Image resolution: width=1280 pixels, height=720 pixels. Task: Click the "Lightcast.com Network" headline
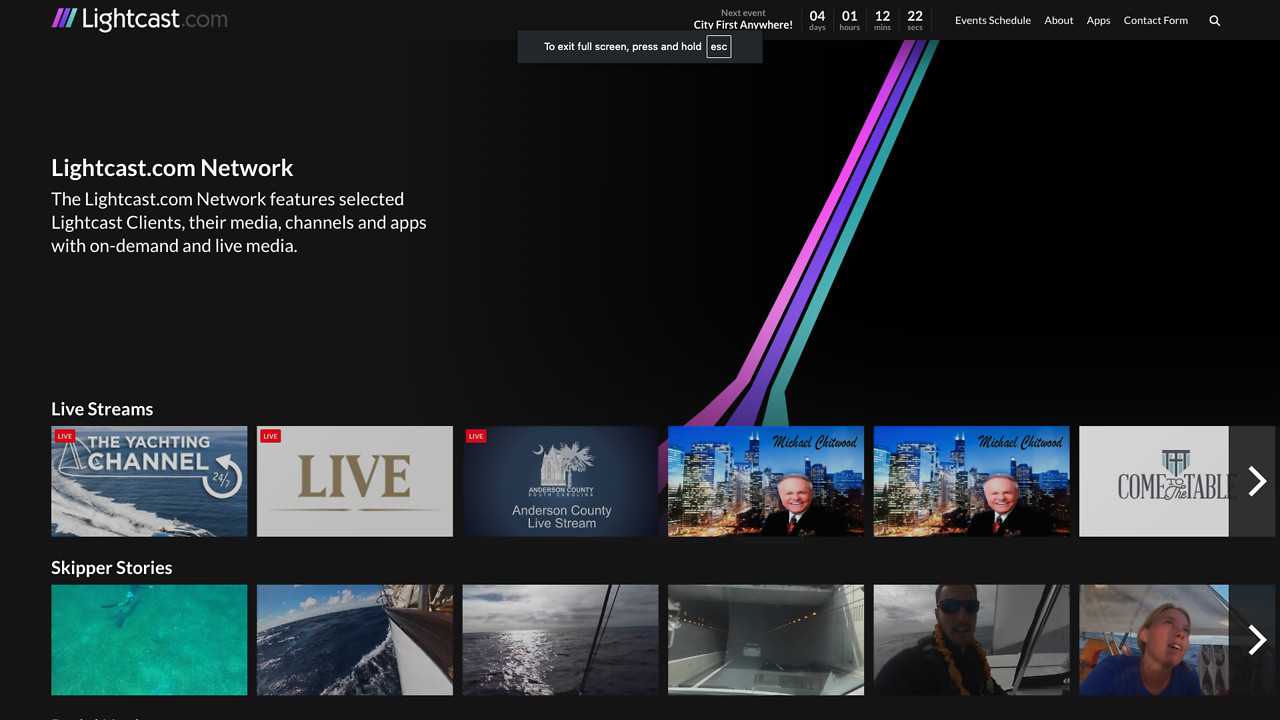pyautogui.click(x=172, y=168)
